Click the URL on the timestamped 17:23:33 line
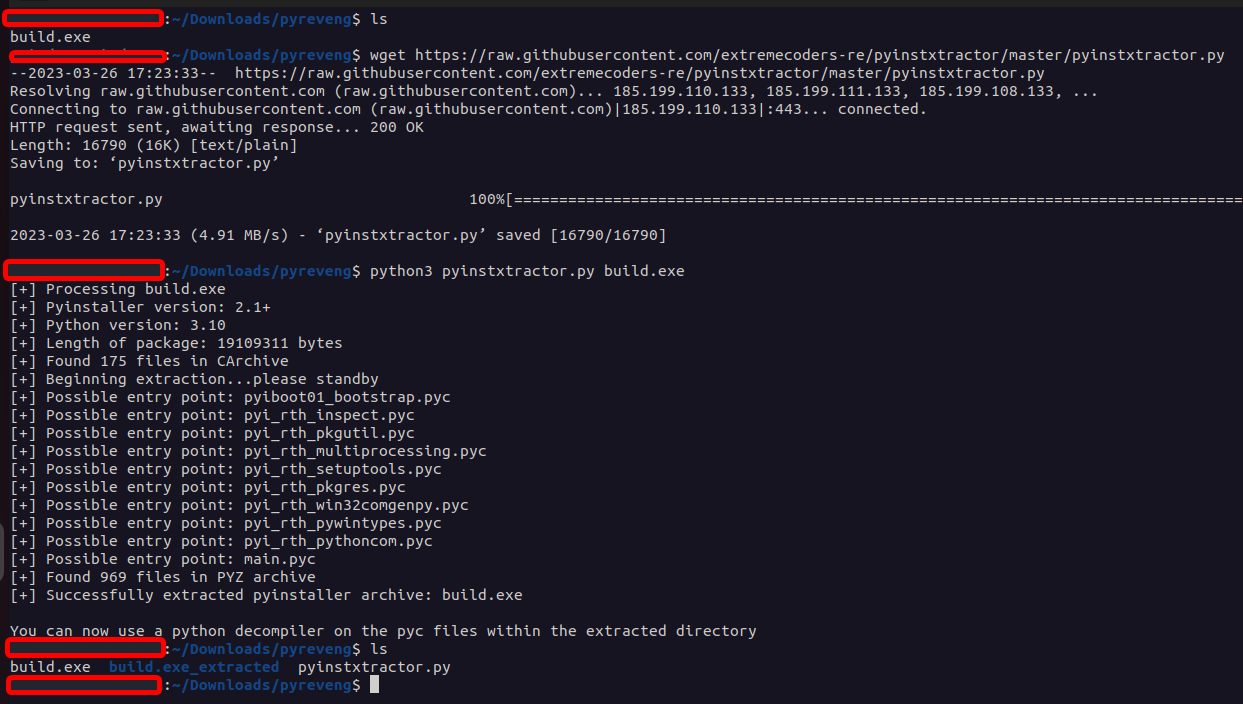The height and width of the screenshot is (704, 1243). [x=640, y=73]
